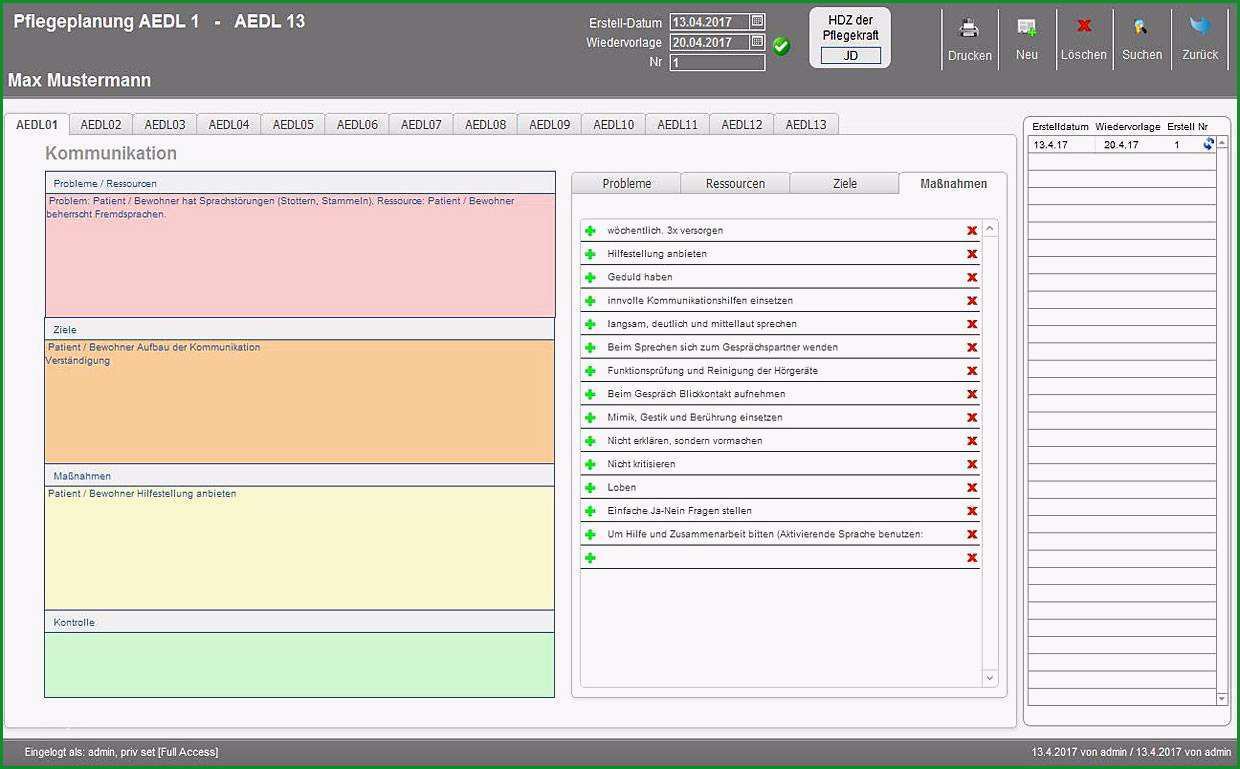Open the AEDL09 tab

tap(549, 125)
